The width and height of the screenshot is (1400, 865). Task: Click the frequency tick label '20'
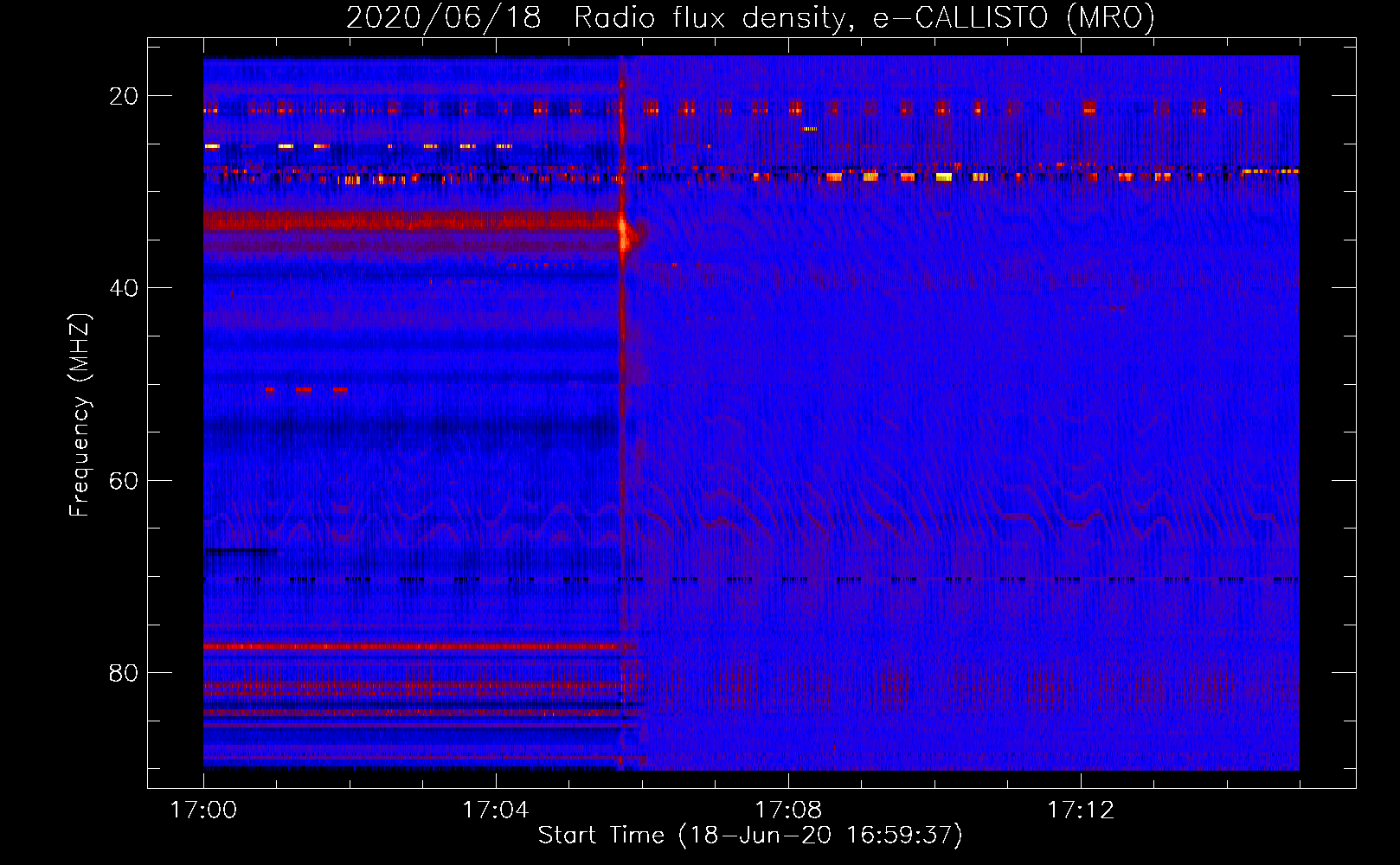coord(124,96)
